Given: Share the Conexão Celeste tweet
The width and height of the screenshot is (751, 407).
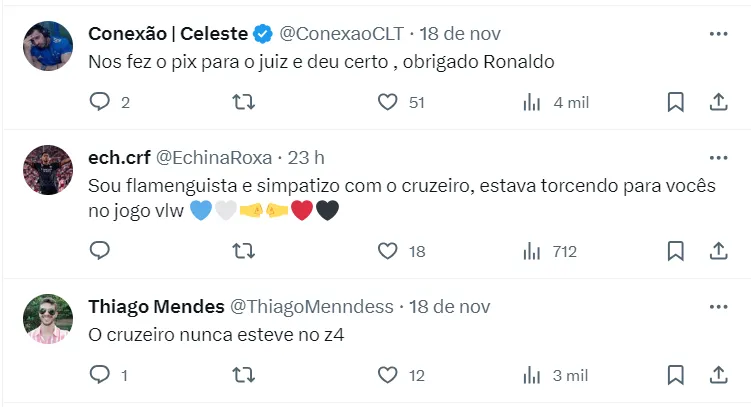Looking at the screenshot, I should (718, 102).
